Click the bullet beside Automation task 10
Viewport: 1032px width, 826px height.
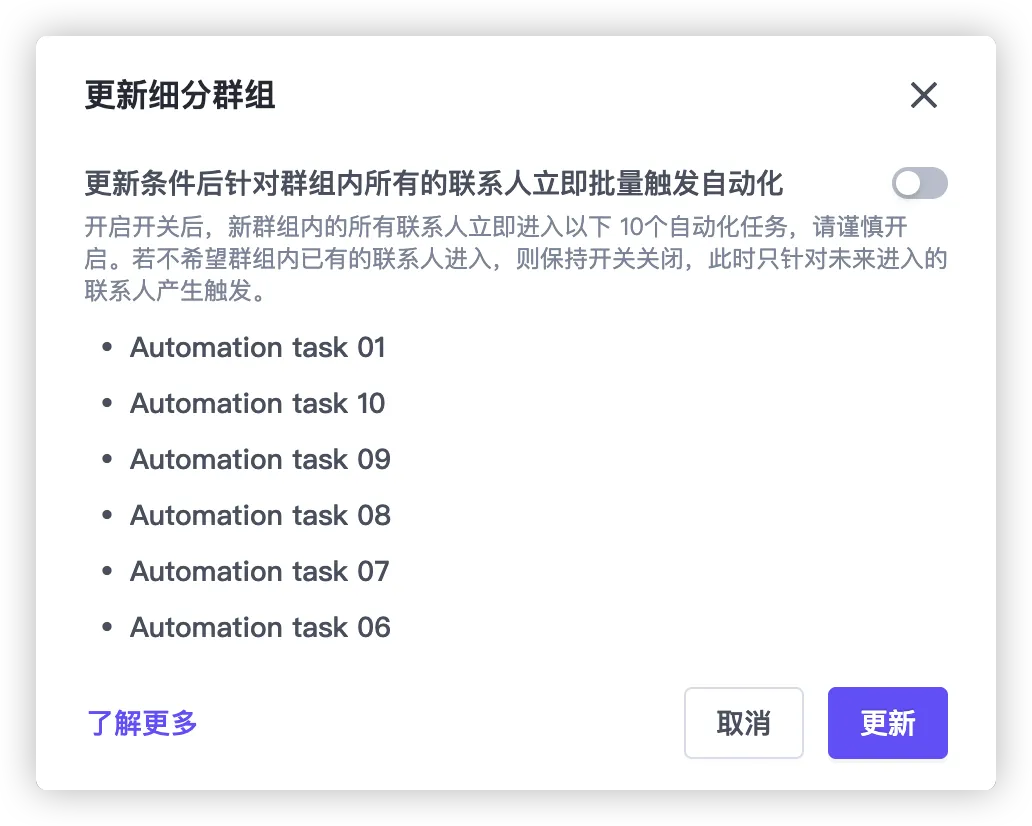(x=108, y=405)
